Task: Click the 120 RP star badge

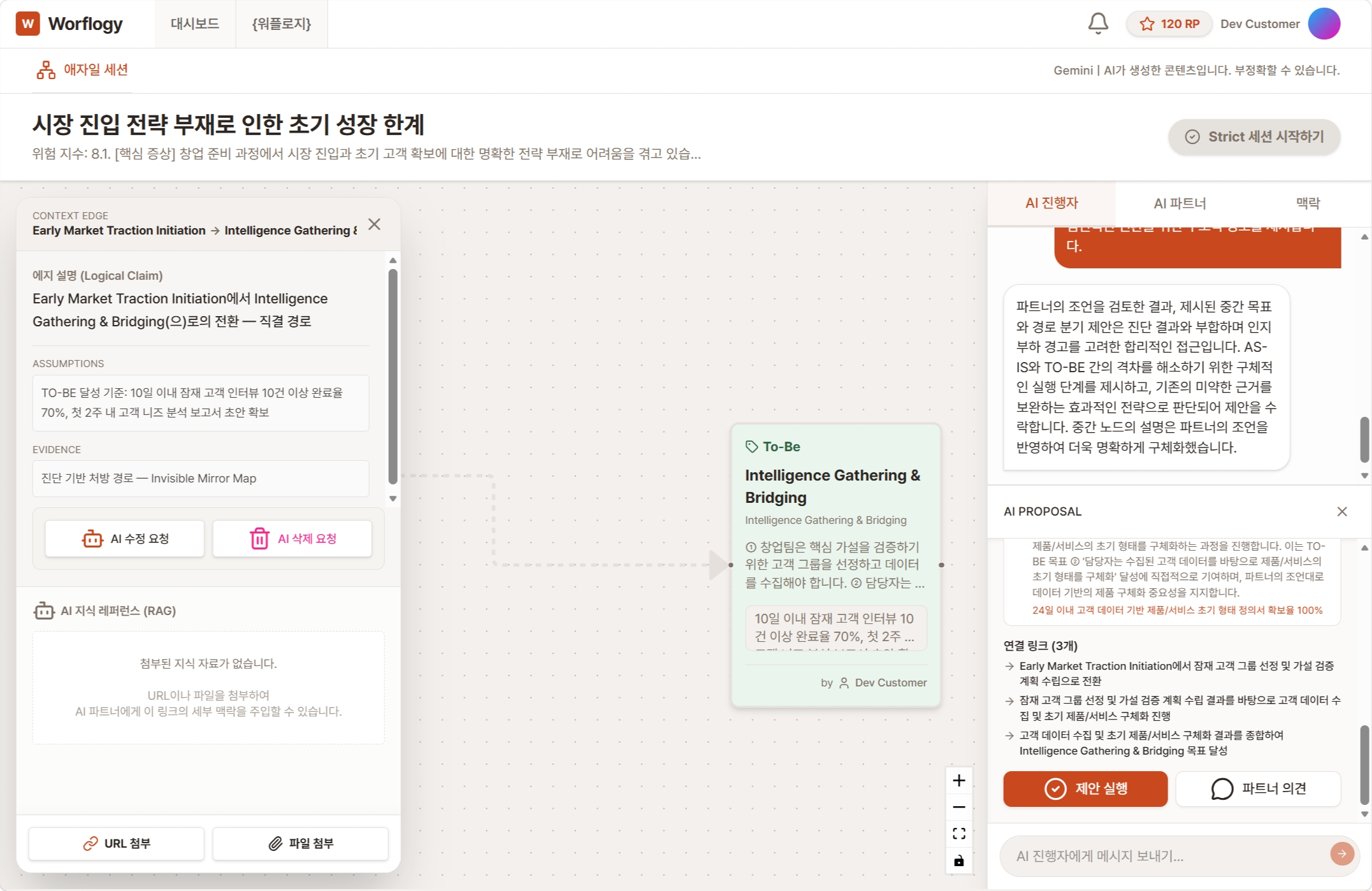Action: pos(1169,24)
